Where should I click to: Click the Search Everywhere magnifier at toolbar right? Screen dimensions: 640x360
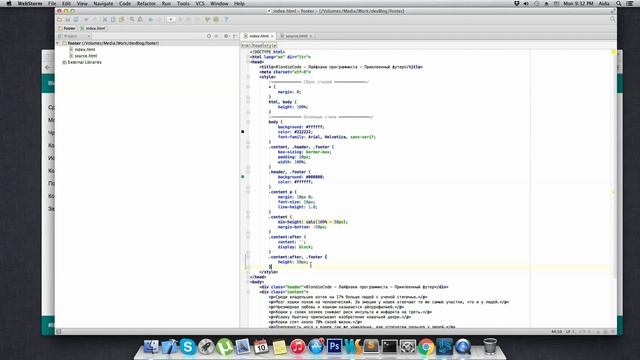pos(612,19)
